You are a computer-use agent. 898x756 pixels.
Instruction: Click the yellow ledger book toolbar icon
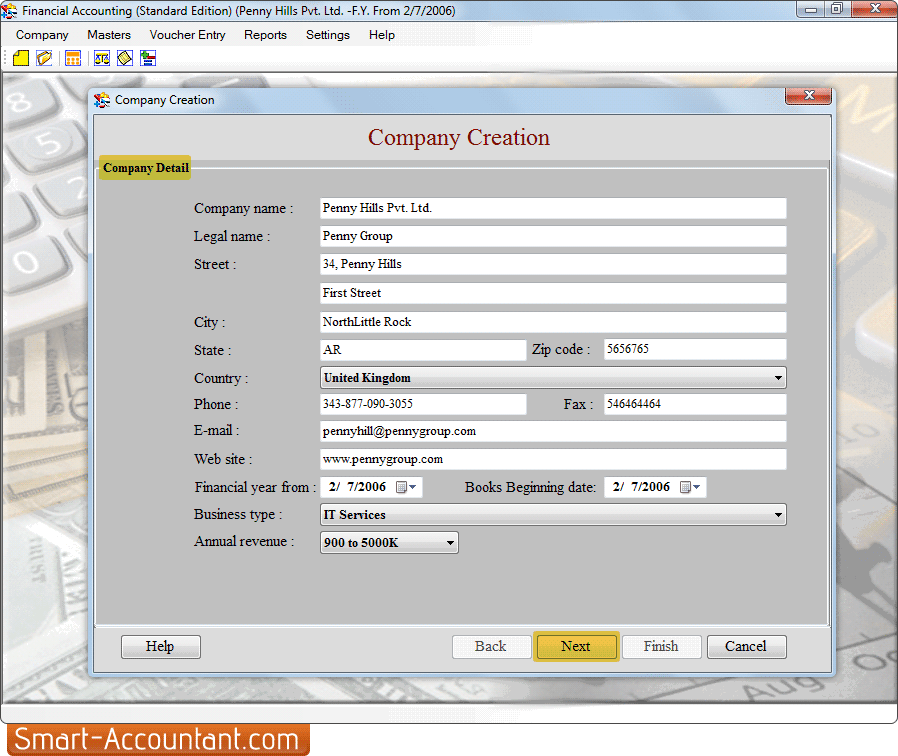pyautogui.click(x=125, y=58)
